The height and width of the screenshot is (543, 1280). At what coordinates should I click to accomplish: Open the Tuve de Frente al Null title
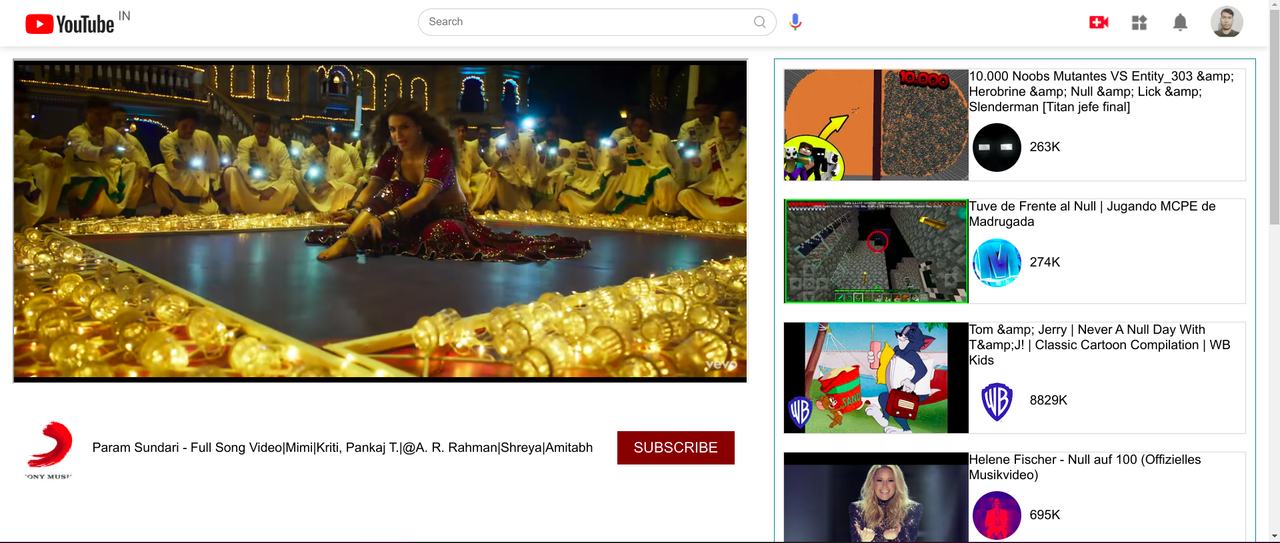tap(1092, 214)
